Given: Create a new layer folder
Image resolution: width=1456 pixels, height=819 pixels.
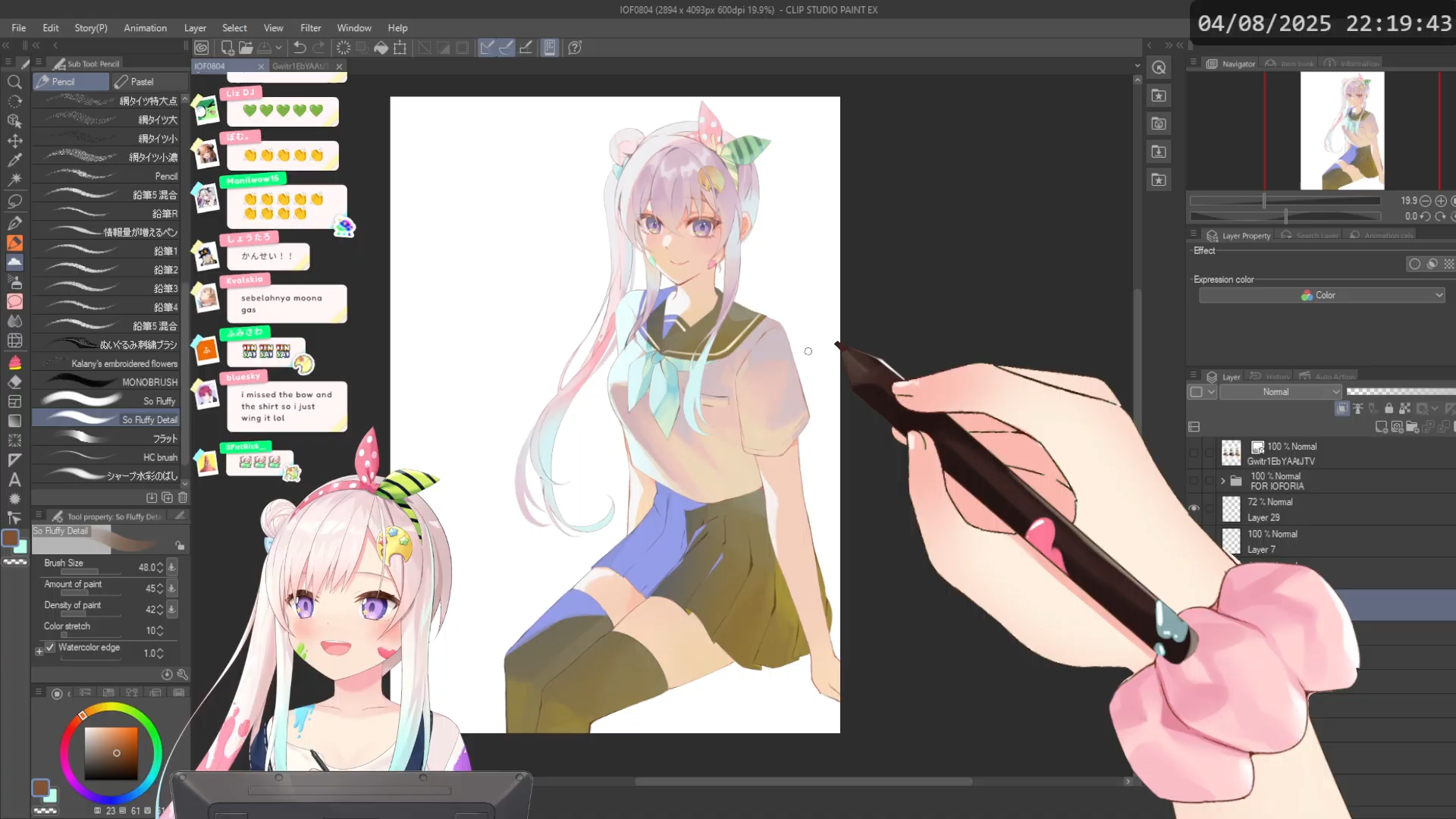Looking at the screenshot, I should (1412, 428).
